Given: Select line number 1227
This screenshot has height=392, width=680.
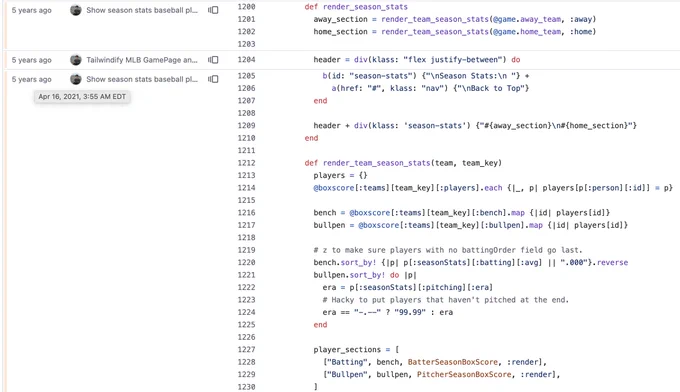Looking at the screenshot, I should point(246,350).
